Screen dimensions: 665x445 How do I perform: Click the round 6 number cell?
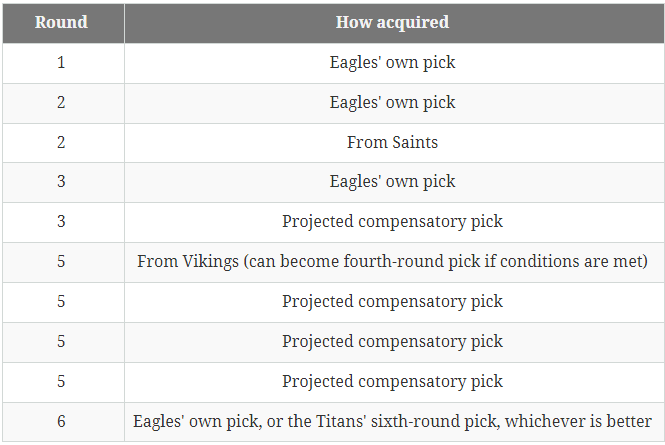pos(61,422)
